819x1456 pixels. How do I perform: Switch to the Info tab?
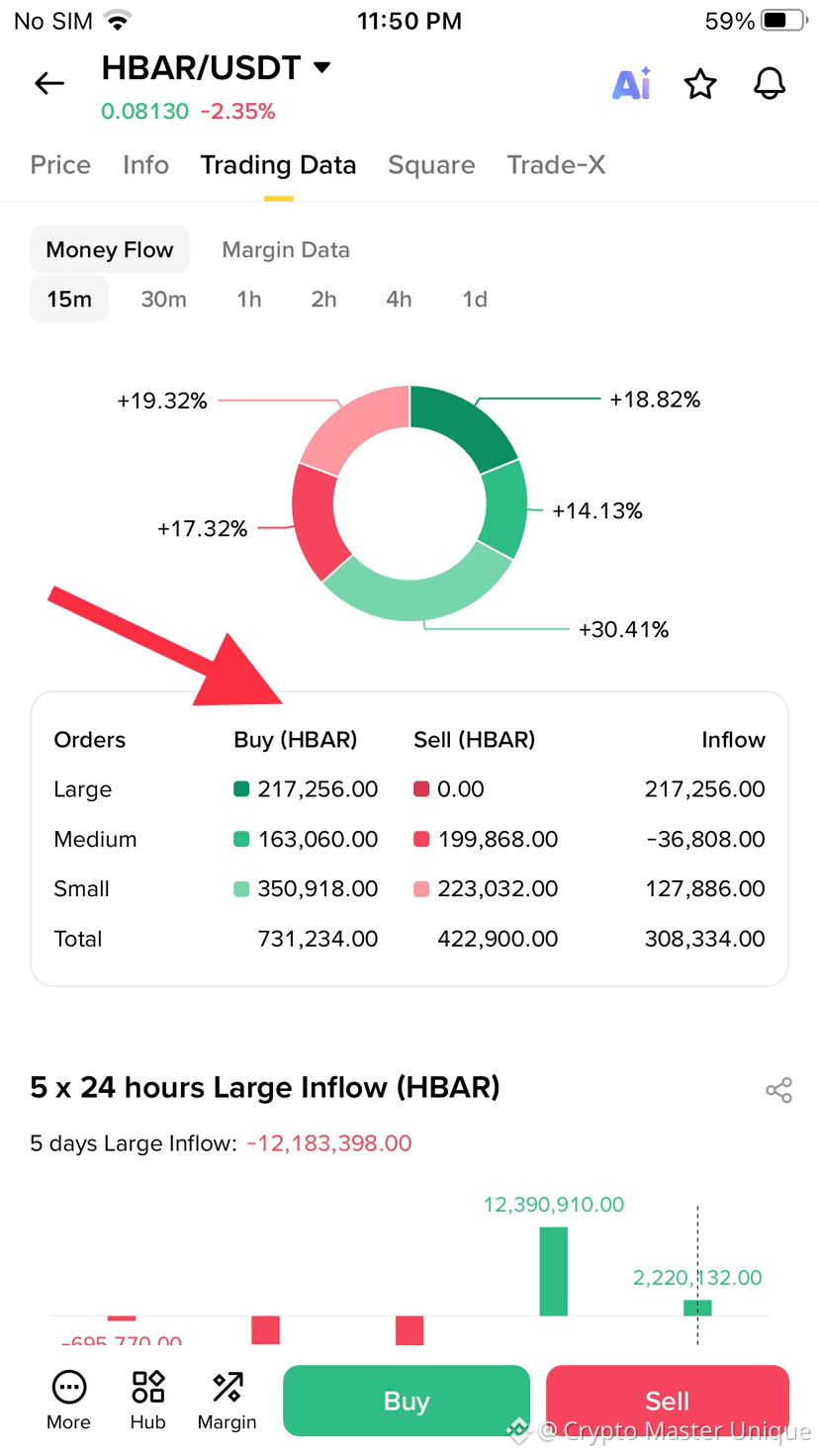click(145, 164)
